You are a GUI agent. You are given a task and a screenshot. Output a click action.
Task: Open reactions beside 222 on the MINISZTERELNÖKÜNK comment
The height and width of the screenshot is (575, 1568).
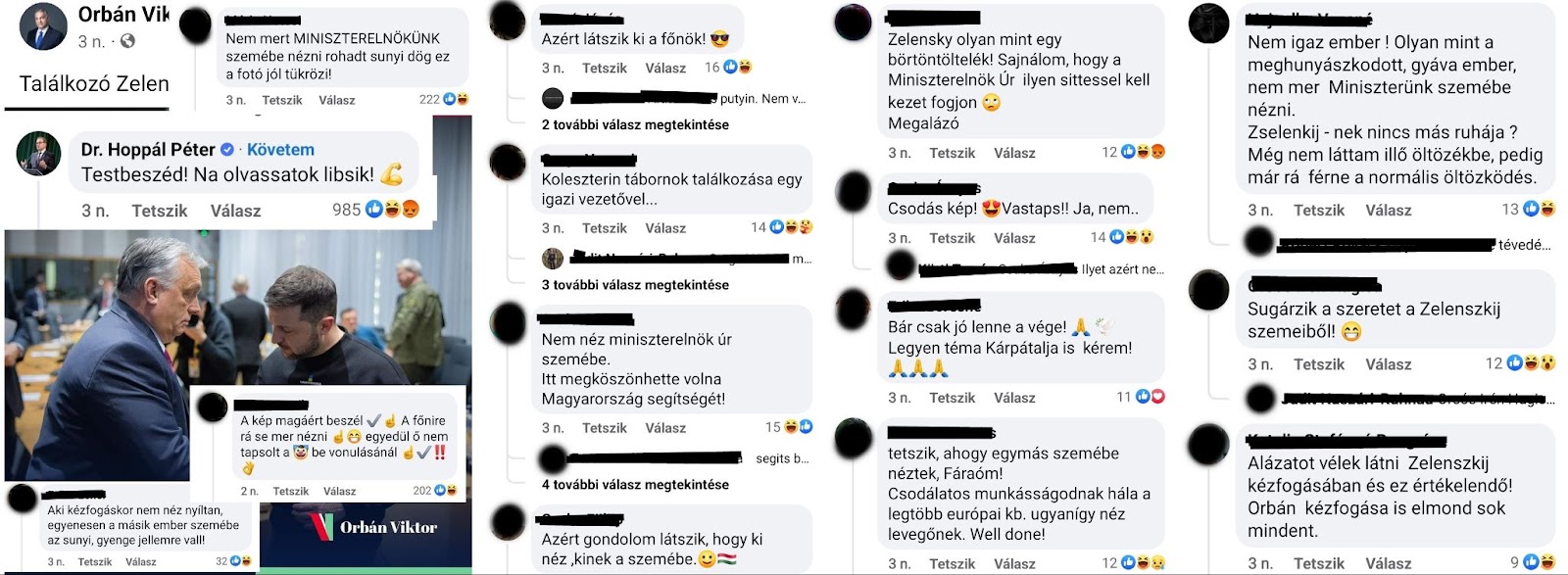tap(456, 99)
